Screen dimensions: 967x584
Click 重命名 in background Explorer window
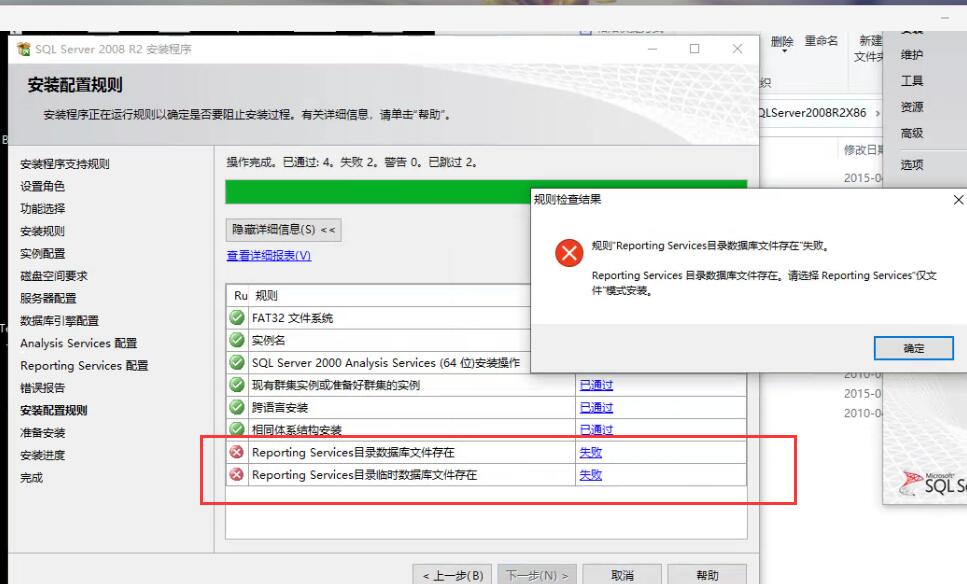pos(821,41)
